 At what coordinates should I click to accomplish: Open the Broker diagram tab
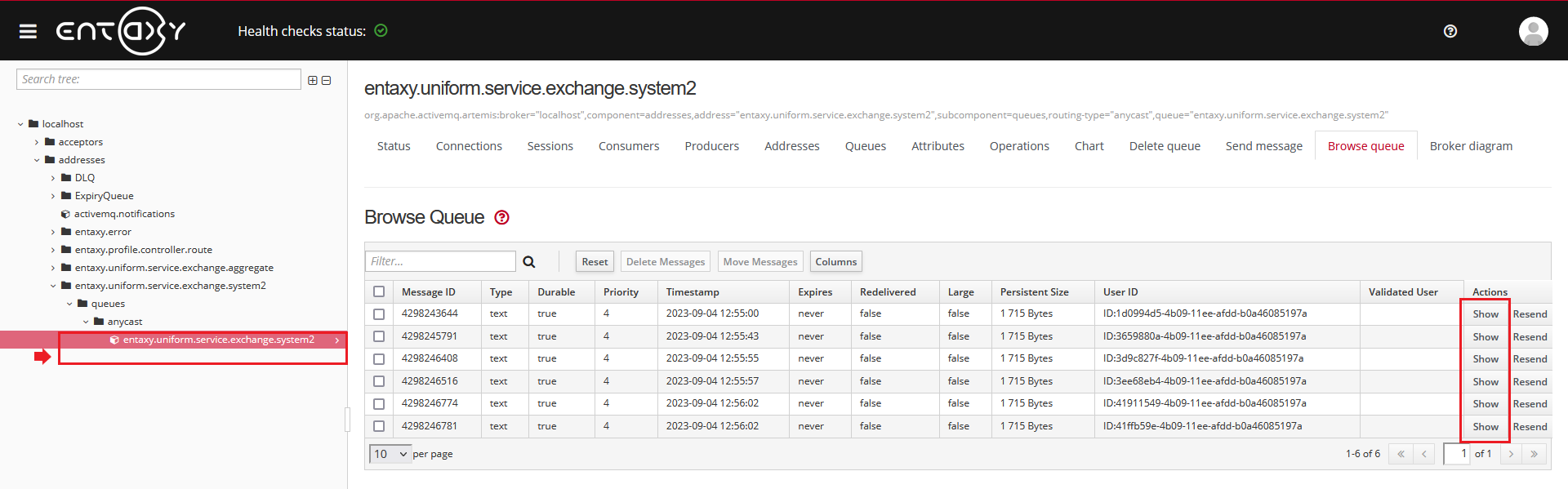tap(1470, 146)
